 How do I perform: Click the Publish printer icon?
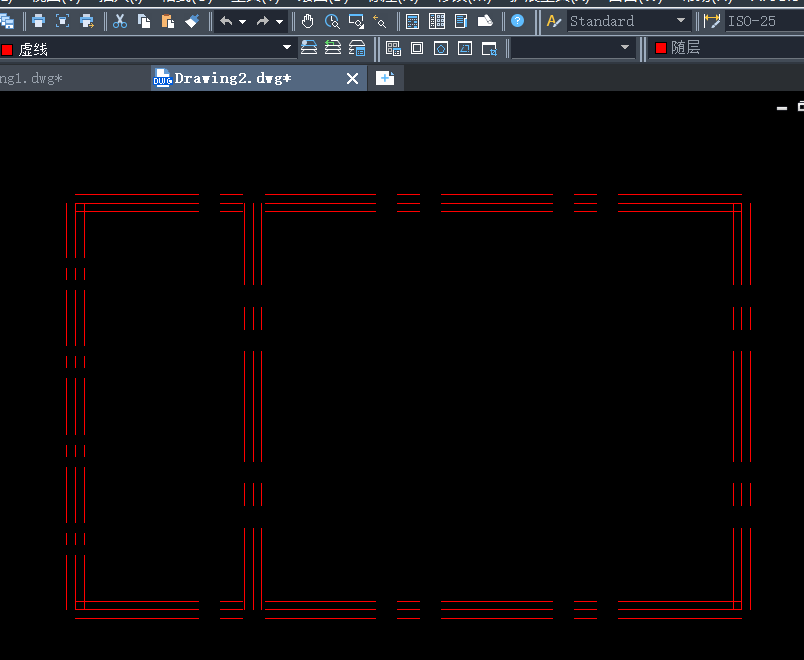(87, 21)
